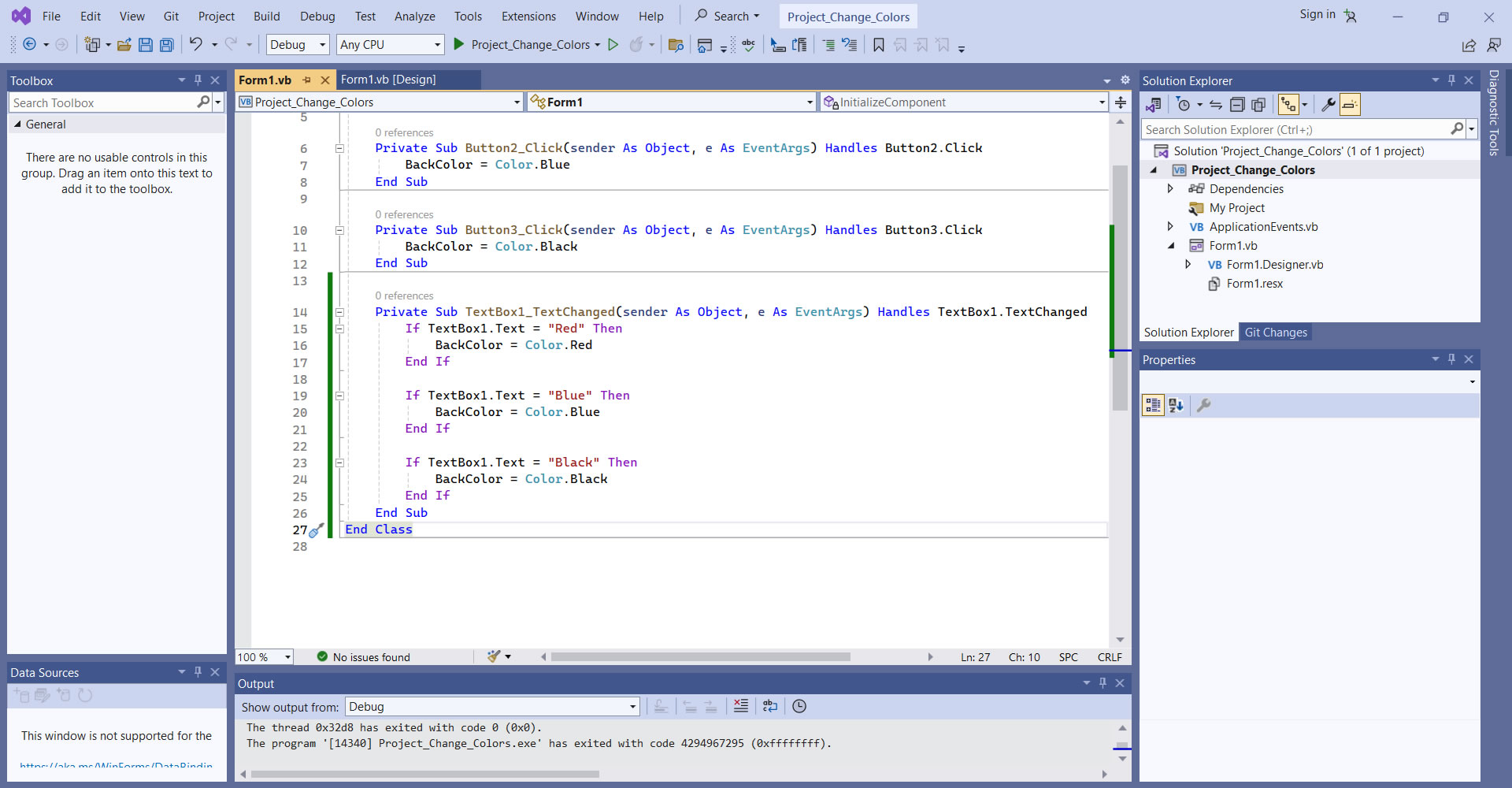Open the Show output from dropdown
1512x788 pixels.
point(492,707)
